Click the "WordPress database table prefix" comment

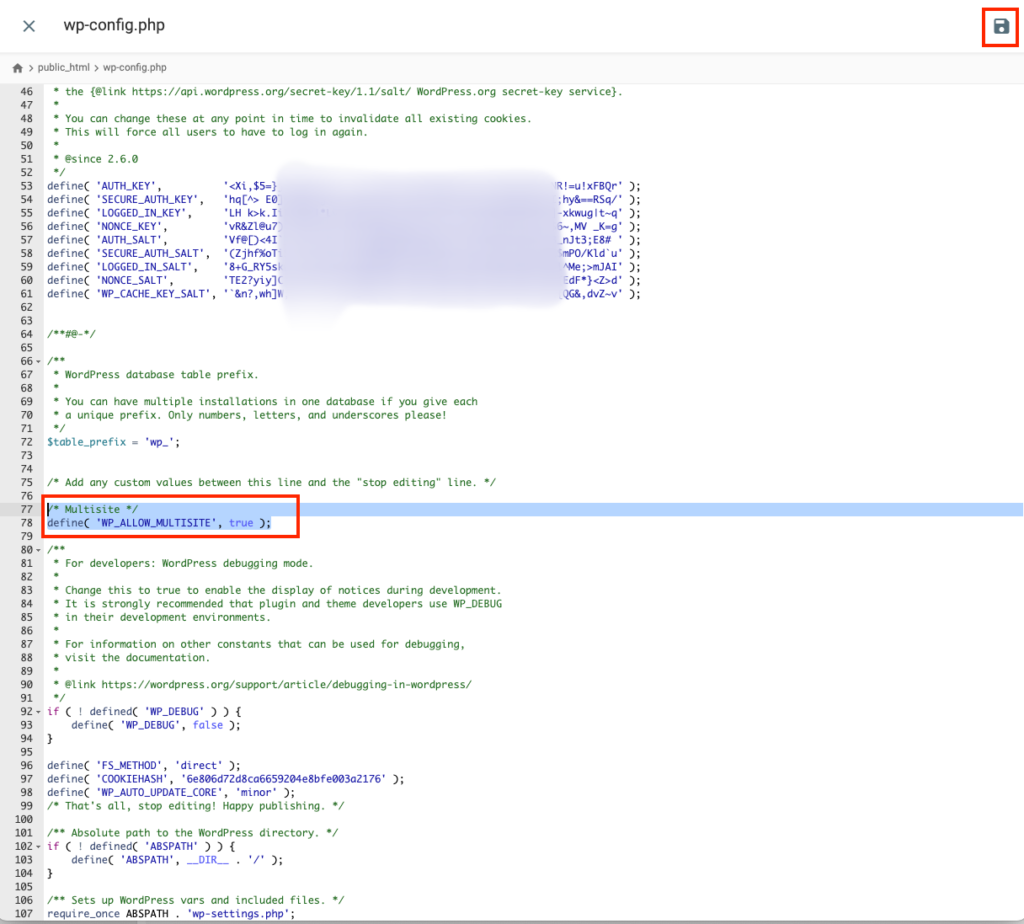(x=155, y=375)
